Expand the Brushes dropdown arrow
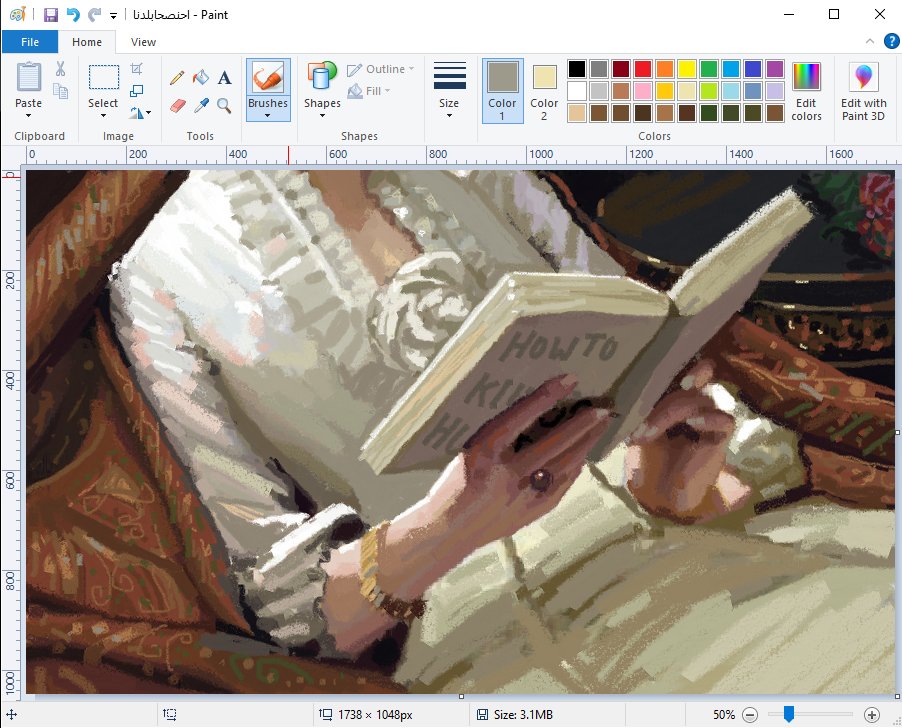The image size is (902, 728). coord(267,116)
